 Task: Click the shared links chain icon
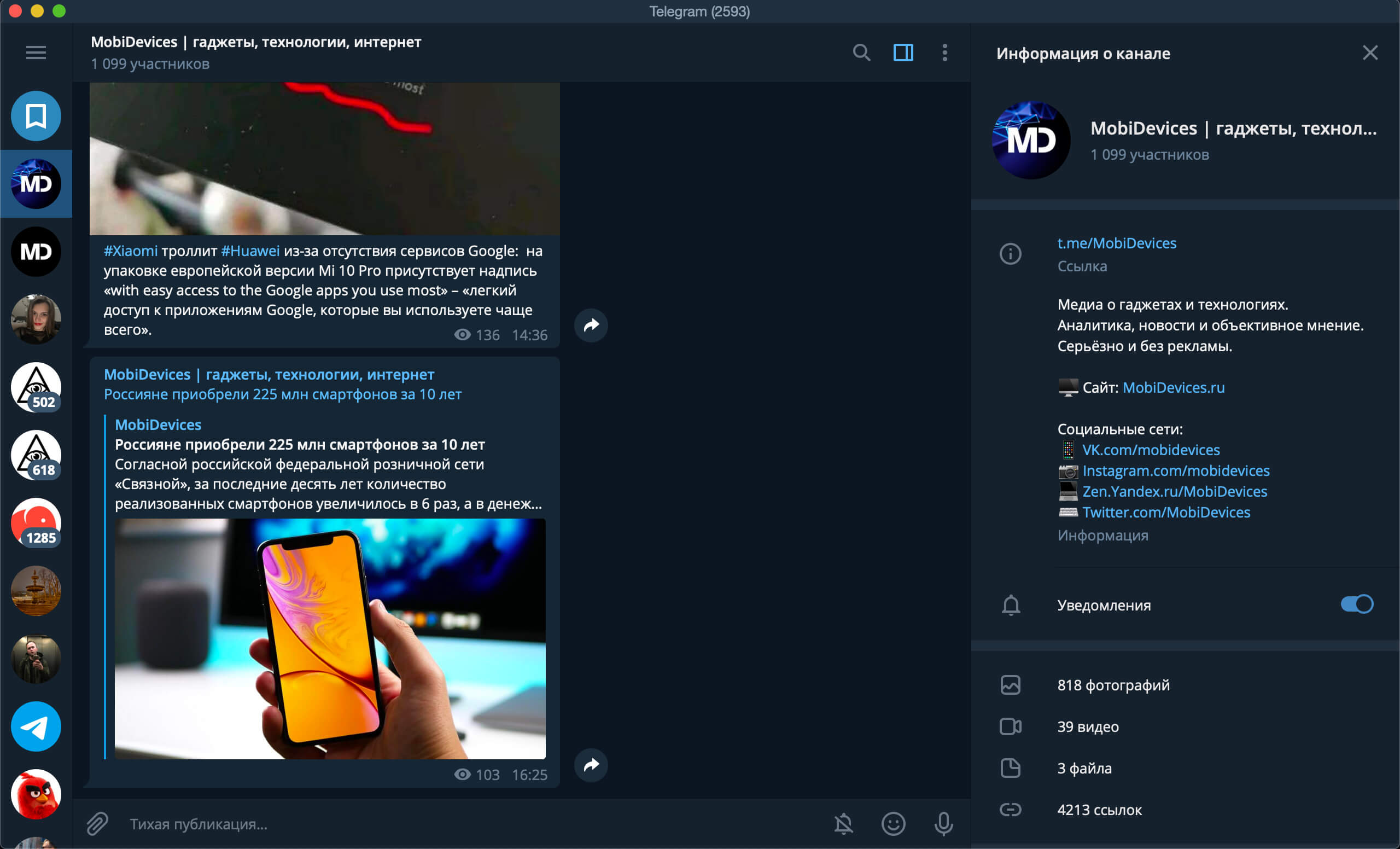point(1010,809)
